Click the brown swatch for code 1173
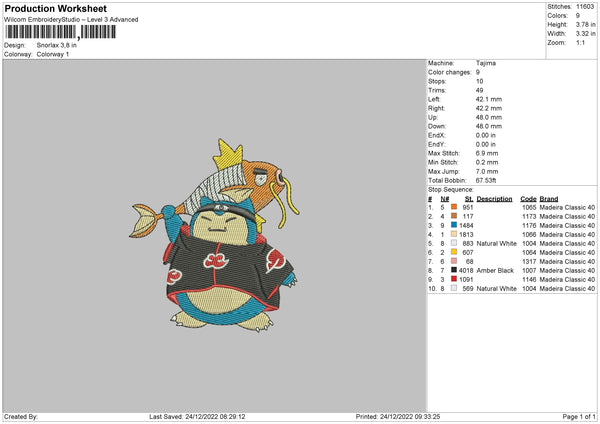This screenshot has height=424, width=600. (454, 216)
